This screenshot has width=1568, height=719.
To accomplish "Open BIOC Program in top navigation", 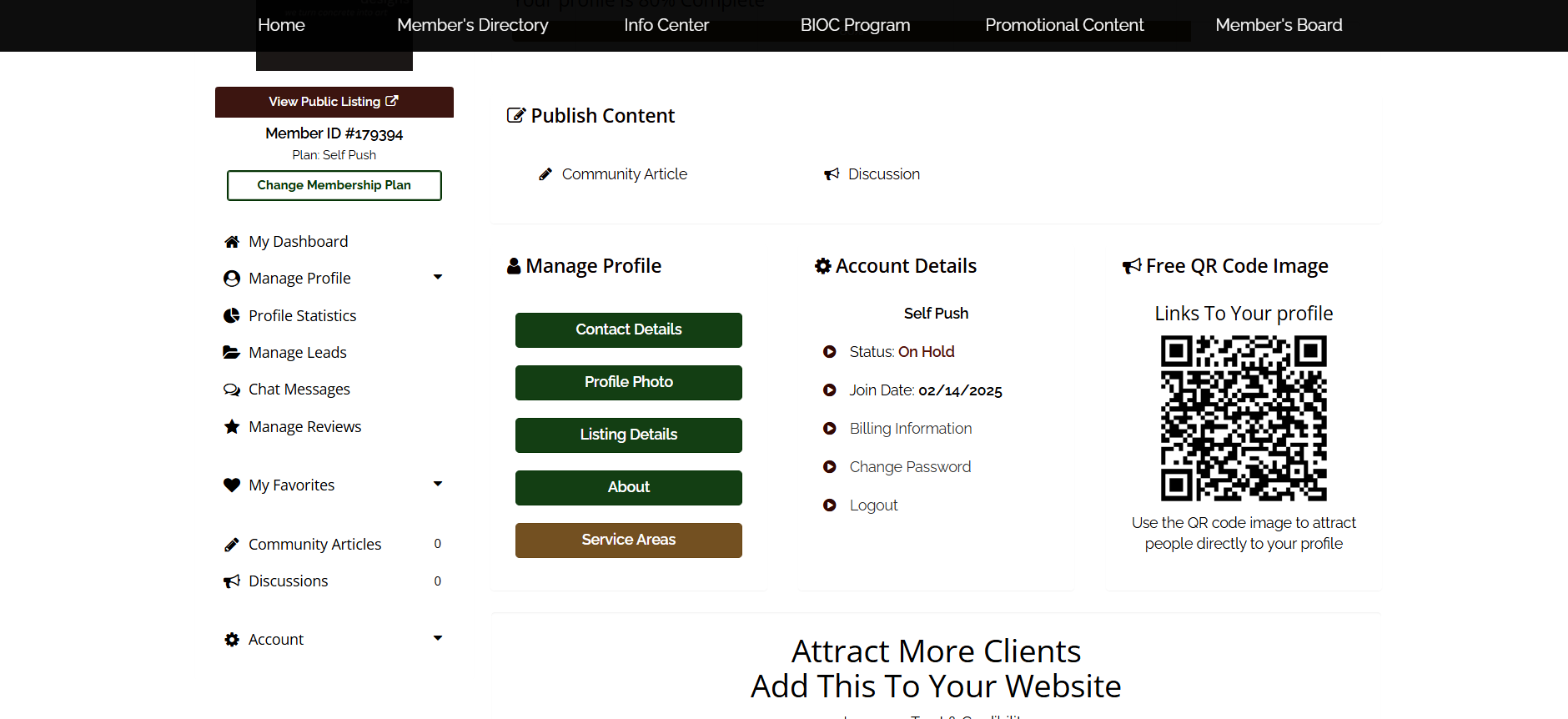I will pyautogui.click(x=855, y=25).
